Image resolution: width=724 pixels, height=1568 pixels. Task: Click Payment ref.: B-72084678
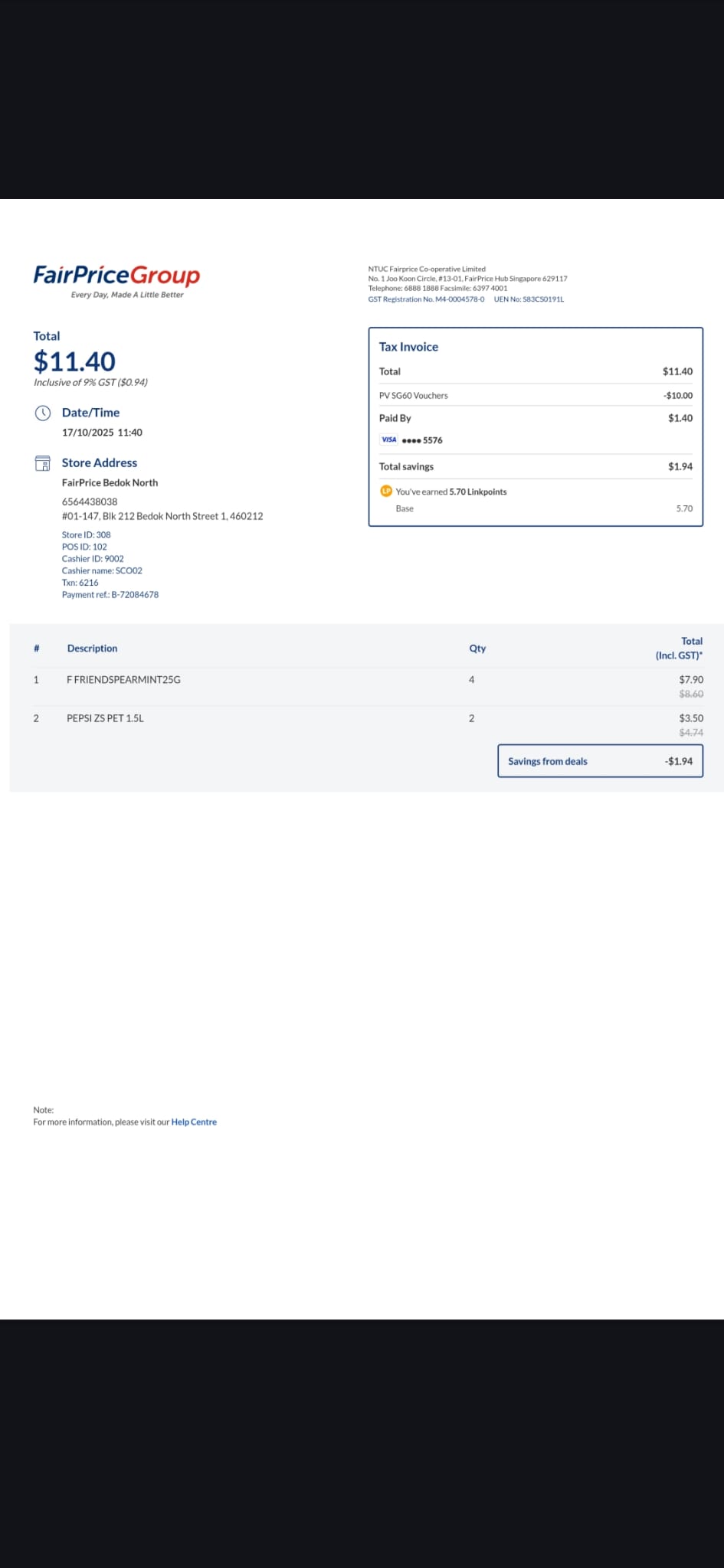tap(110, 594)
